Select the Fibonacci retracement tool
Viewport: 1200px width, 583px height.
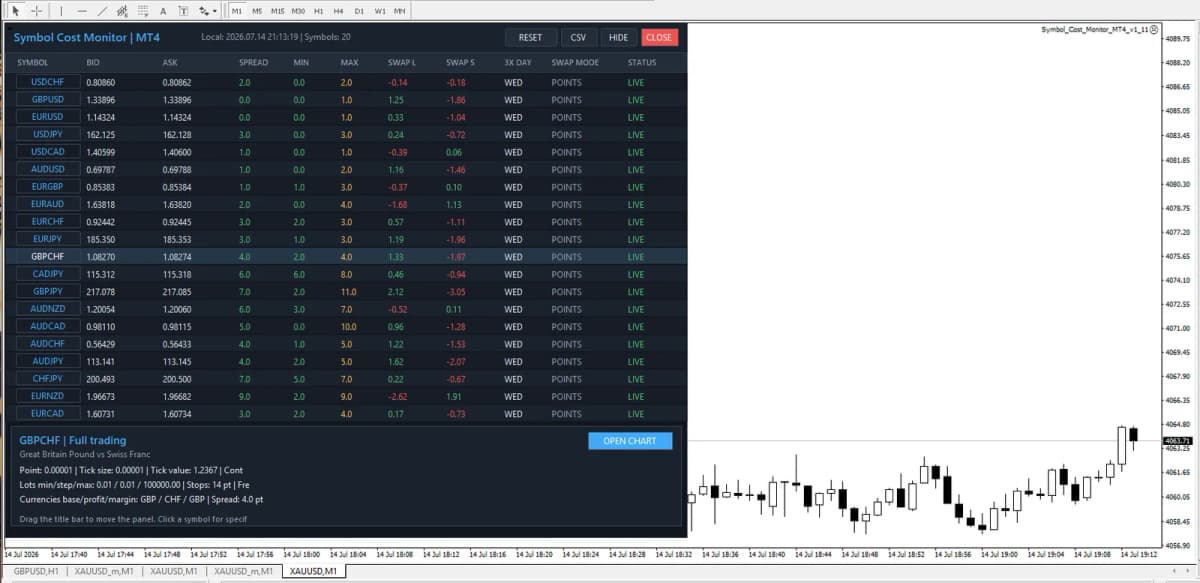click(x=144, y=10)
